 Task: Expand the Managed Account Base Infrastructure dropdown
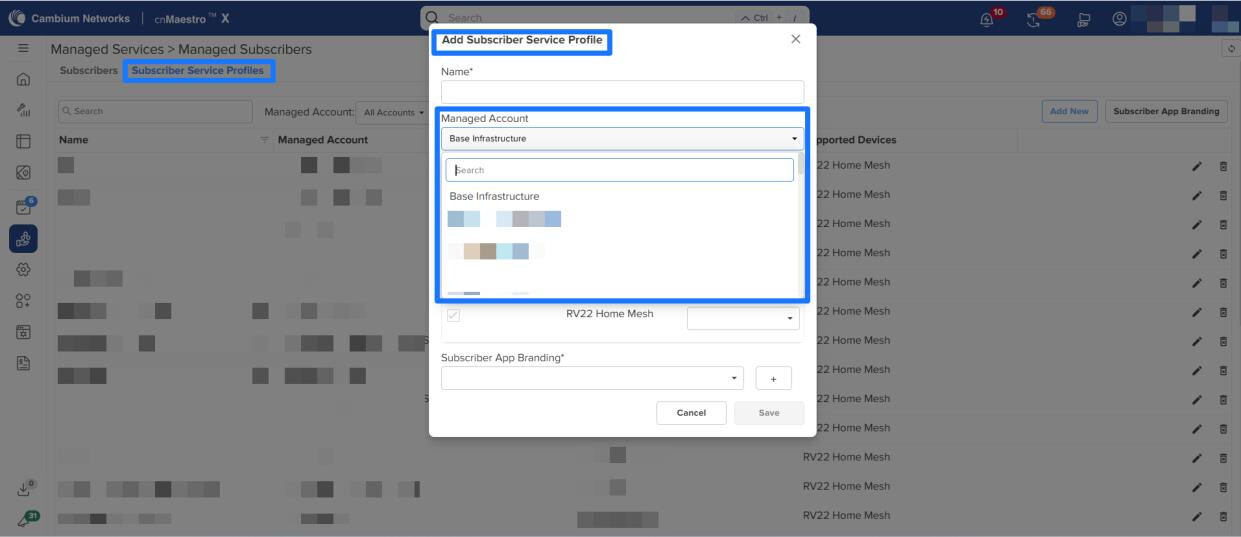622,139
